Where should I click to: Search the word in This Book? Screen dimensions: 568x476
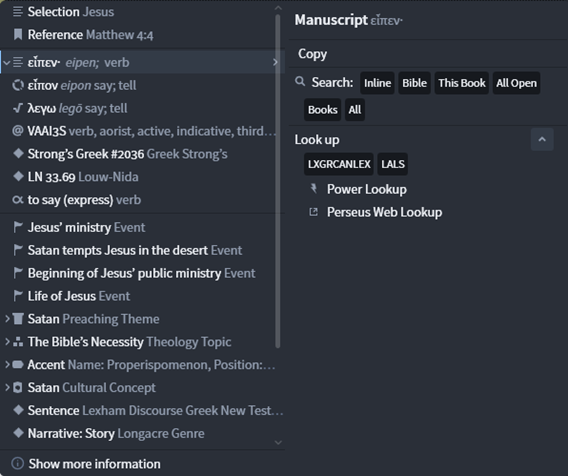[x=462, y=83]
